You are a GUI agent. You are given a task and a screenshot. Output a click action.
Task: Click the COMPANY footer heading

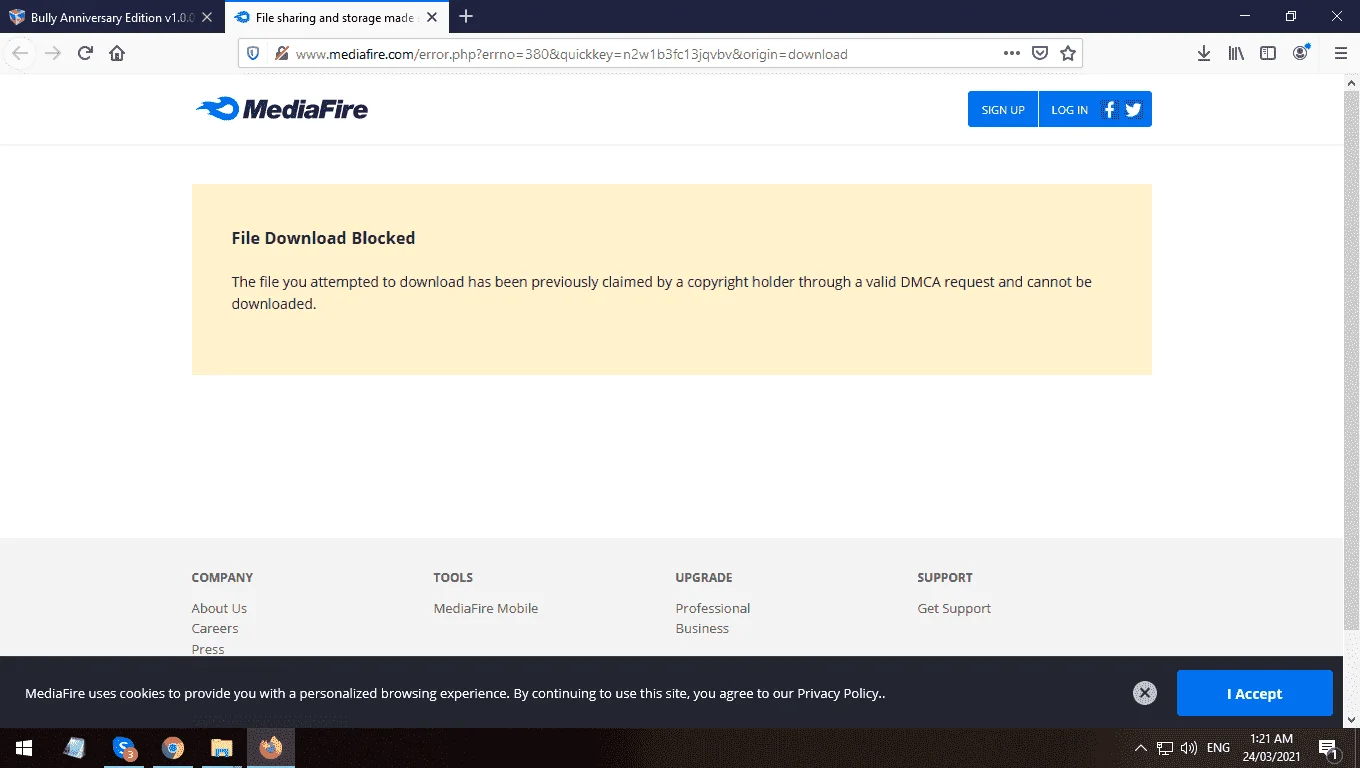click(222, 577)
